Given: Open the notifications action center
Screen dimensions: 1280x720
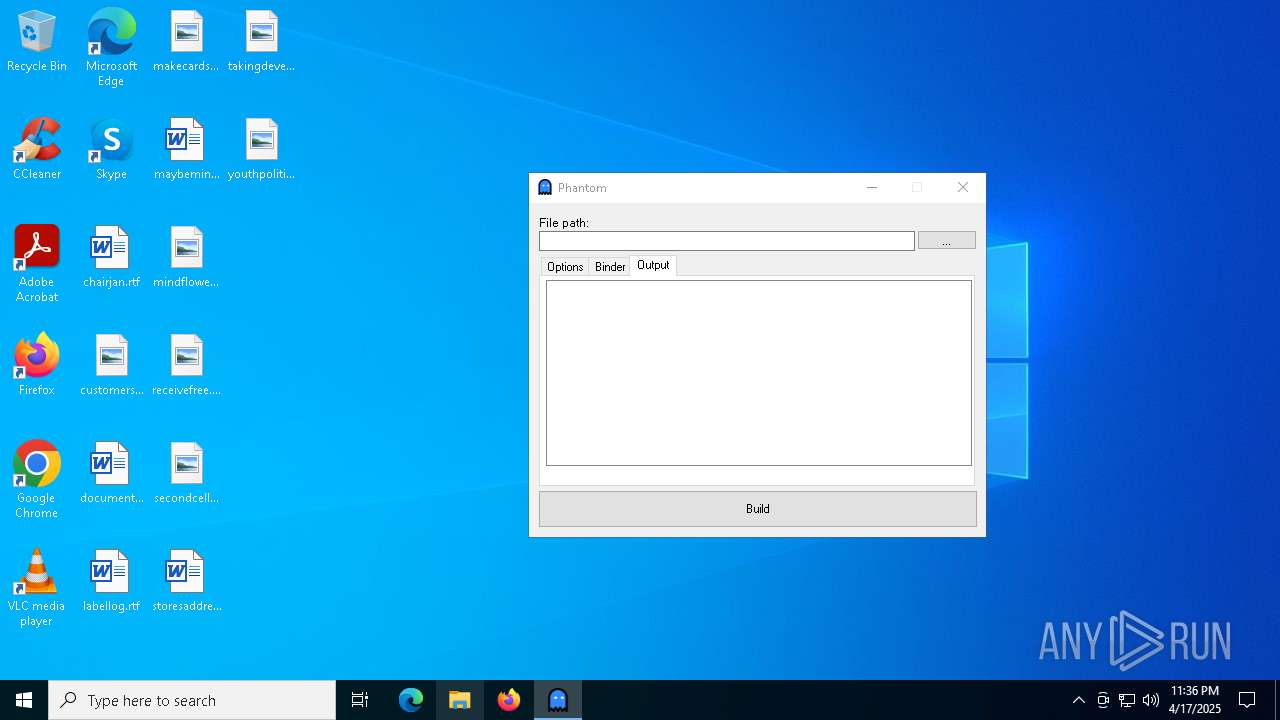Looking at the screenshot, I should [1247, 700].
